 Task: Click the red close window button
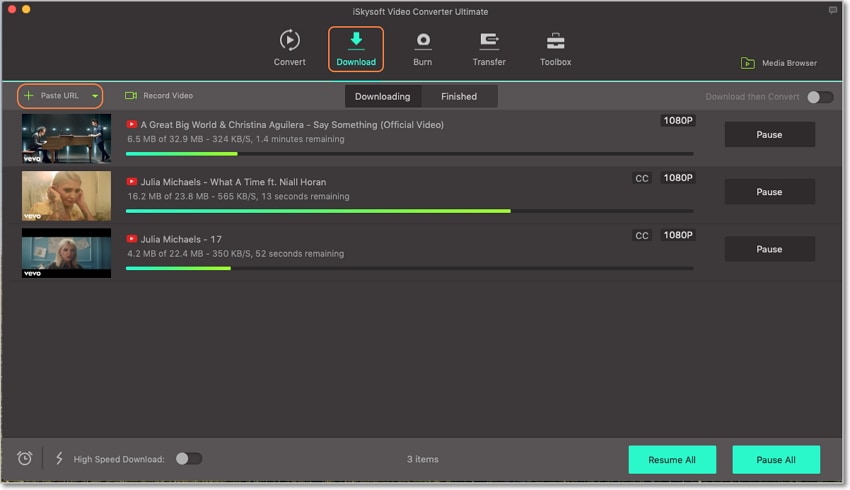pyautogui.click(x=12, y=9)
